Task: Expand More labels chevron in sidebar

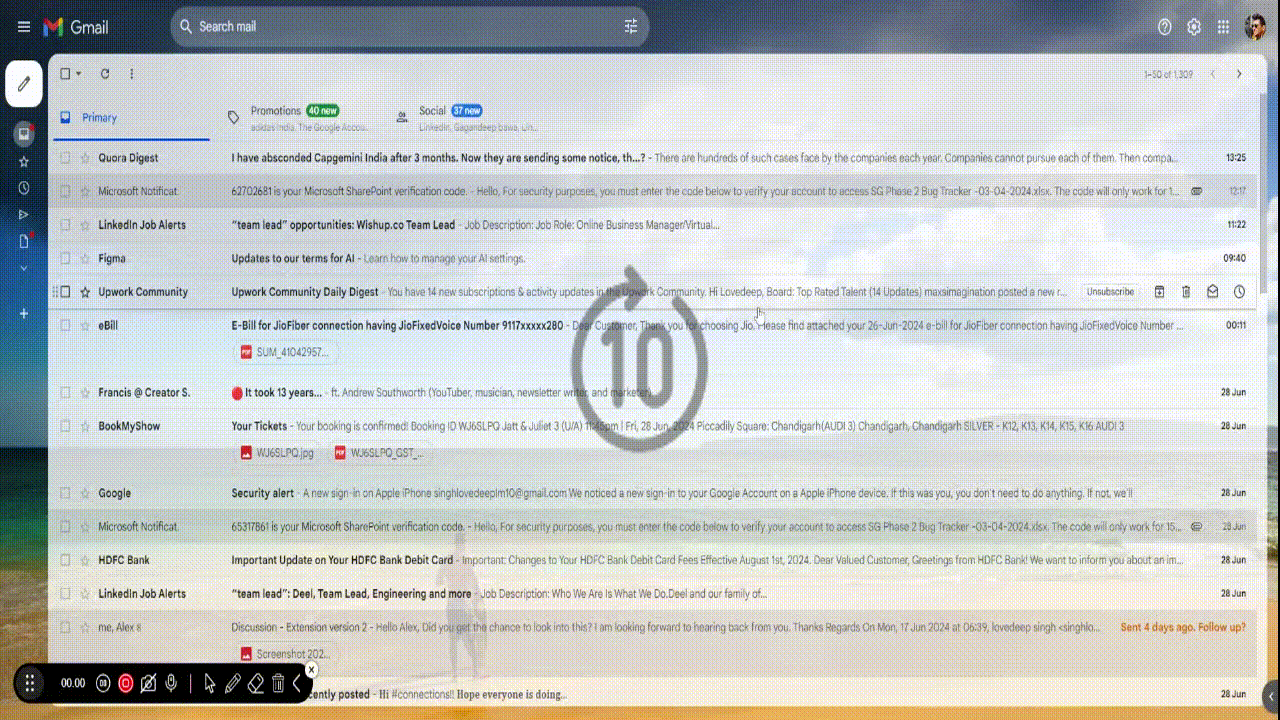Action: click(24, 268)
